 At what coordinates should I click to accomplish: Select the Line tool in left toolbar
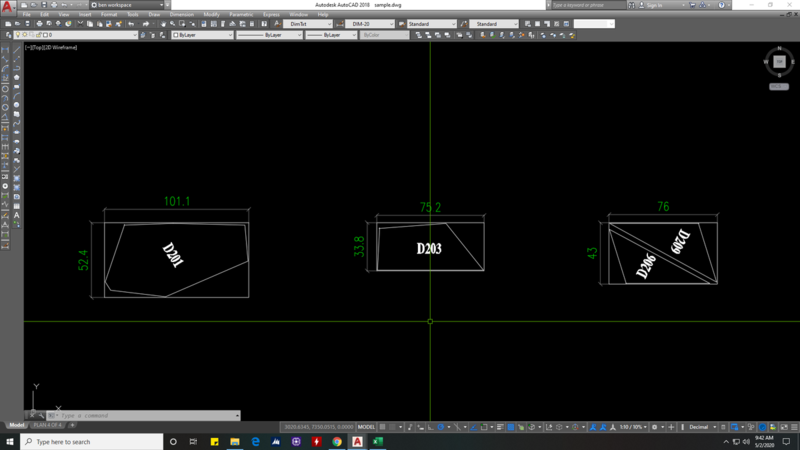(16, 49)
